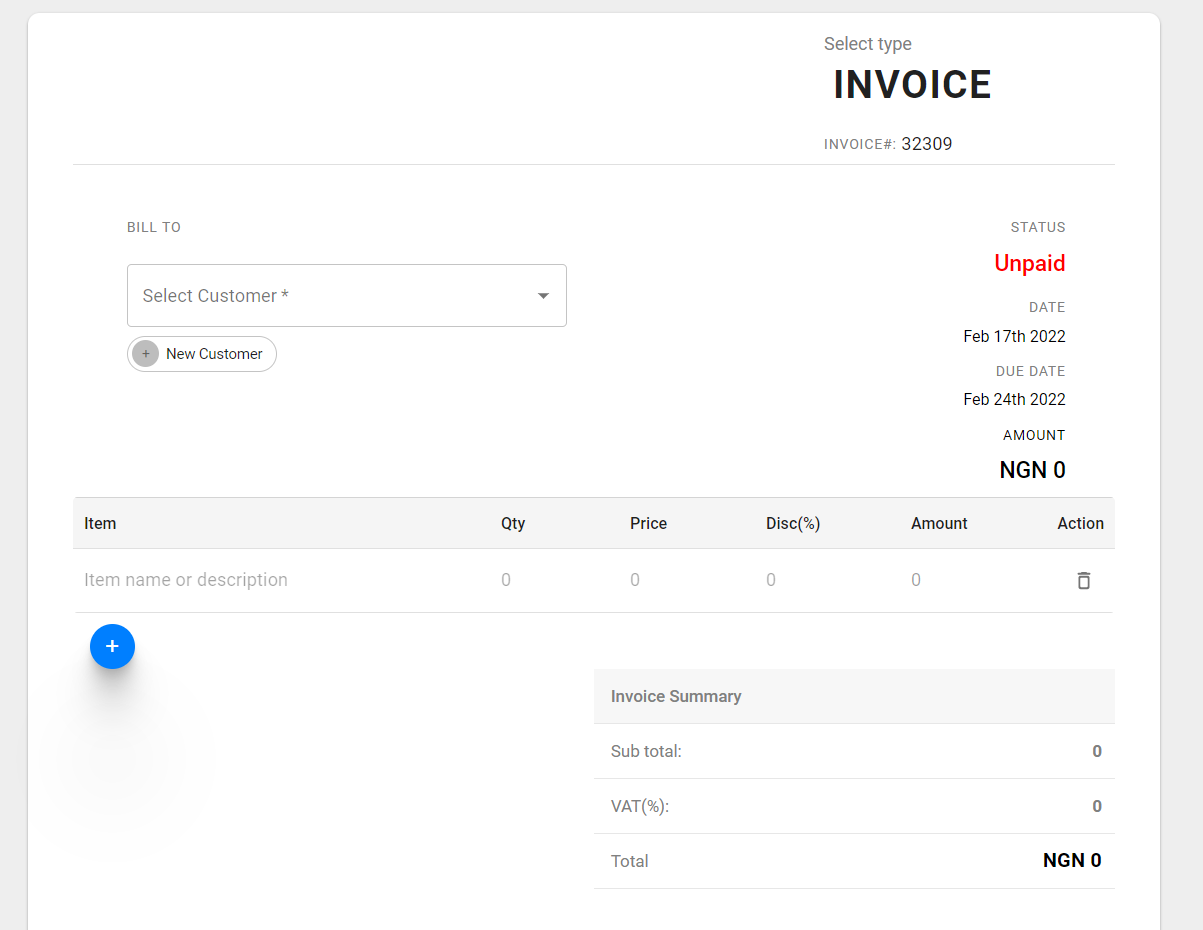Screen dimensions: 1203x930
Task: Click the plus icon inside New Customer chip
Action: pos(146,354)
